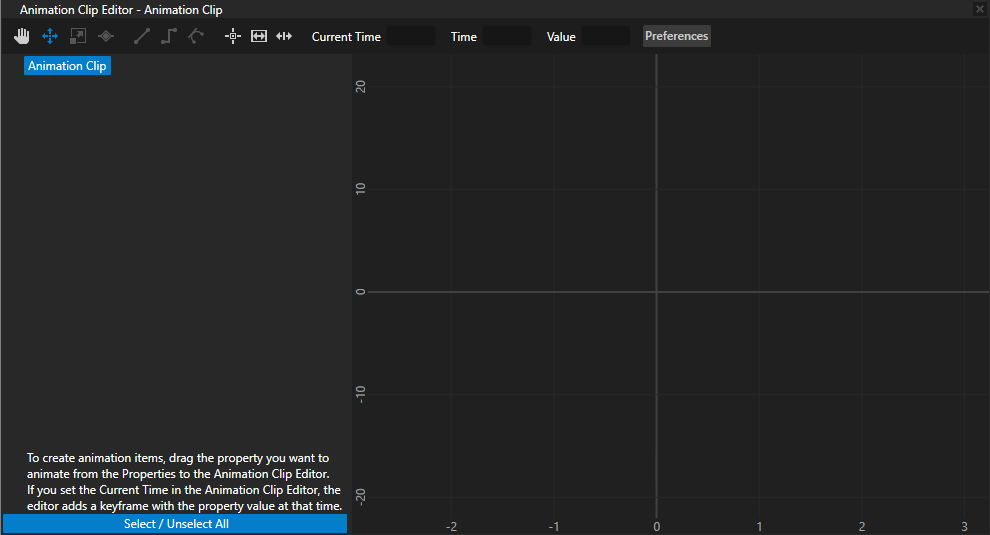
Task: Select the Scale keyframes tool
Action: click(78, 36)
